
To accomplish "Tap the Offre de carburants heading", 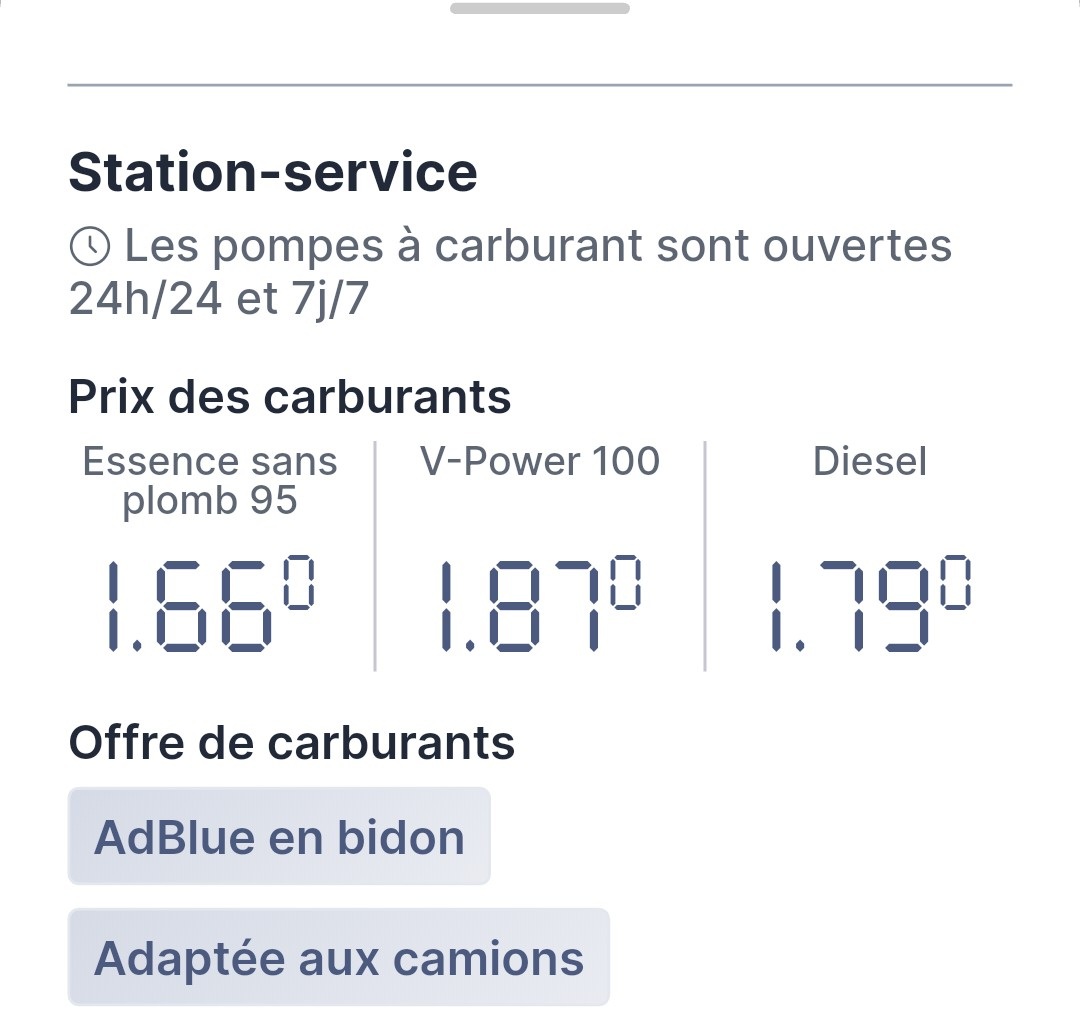I will click(291, 743).
